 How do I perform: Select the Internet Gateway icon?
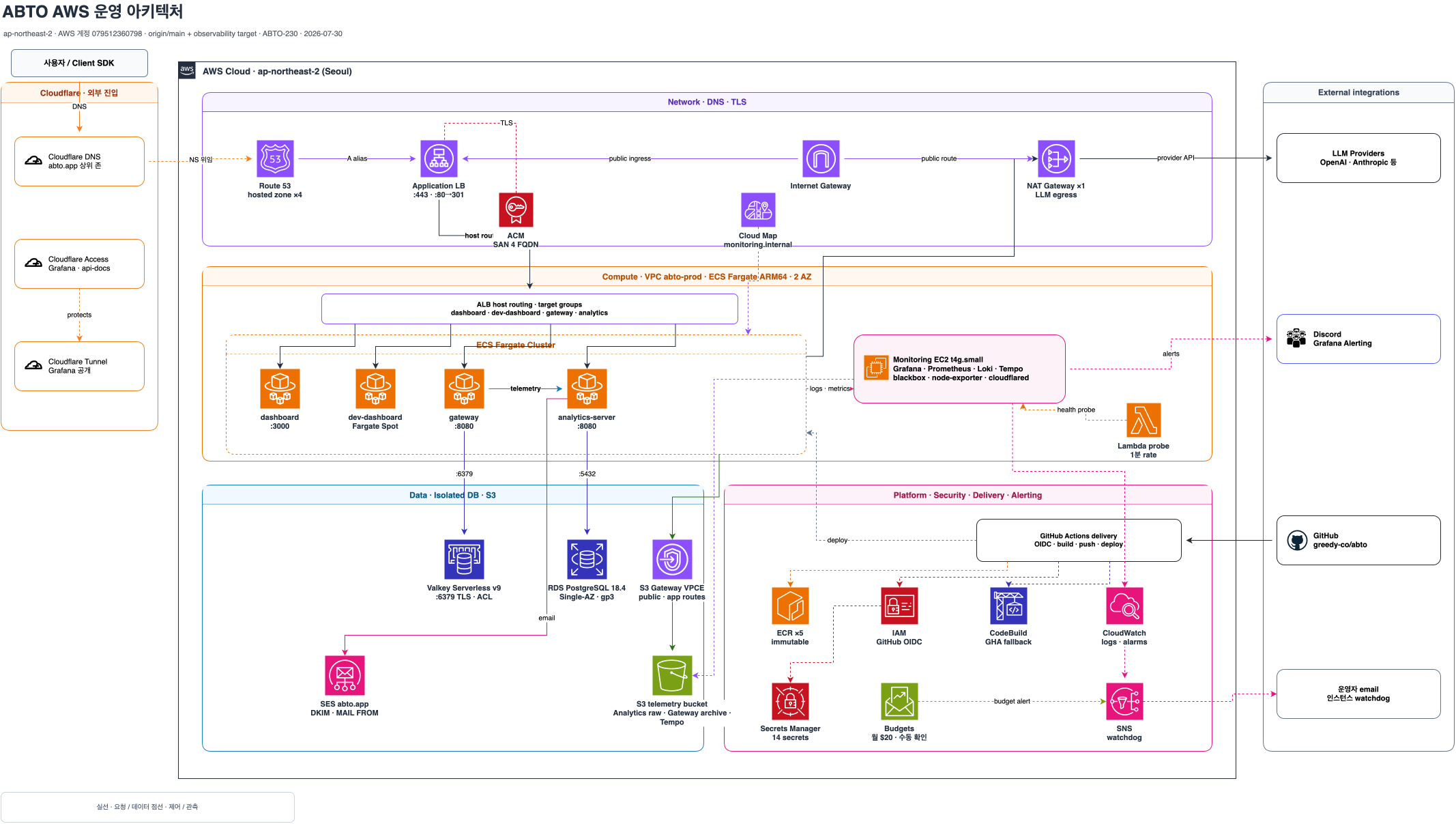(x=821, y=159)
